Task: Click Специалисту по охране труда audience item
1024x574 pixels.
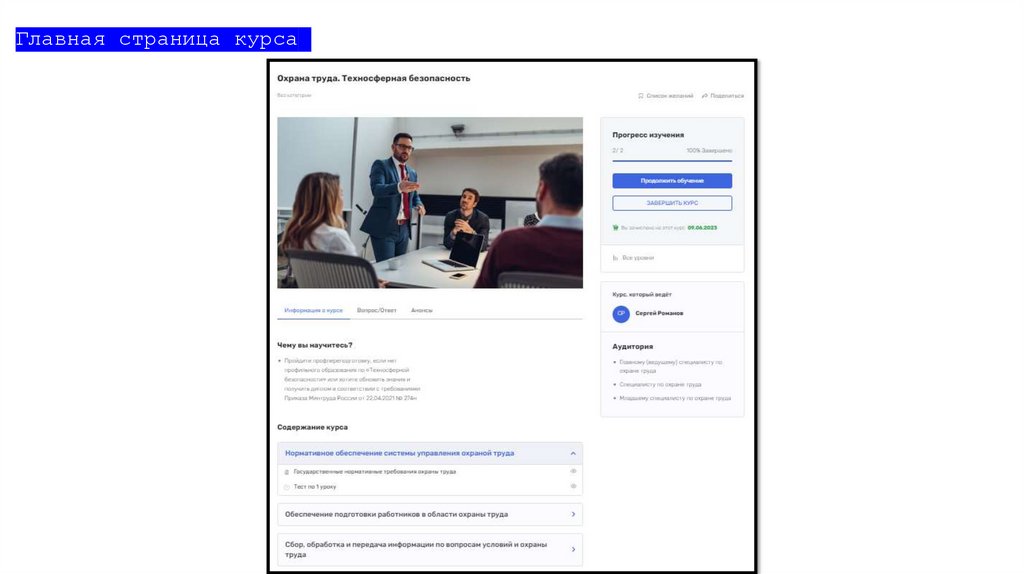Action: click(x=660, y=385)
